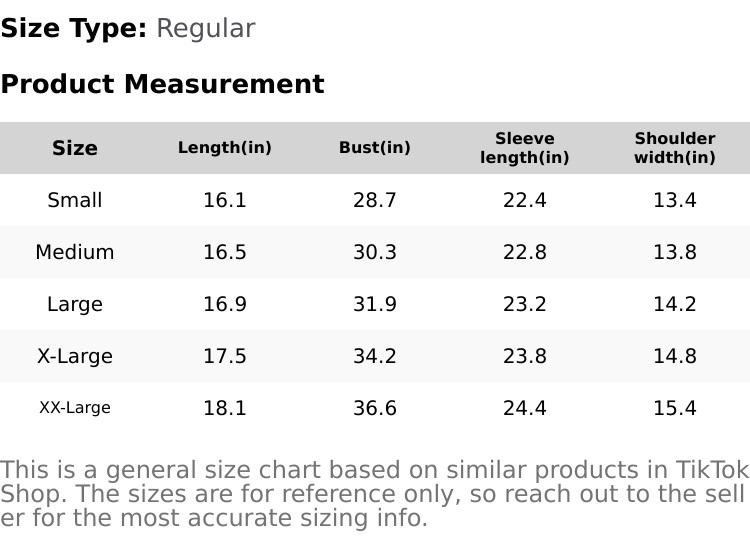Select the Small size row label
The height and width of the screenshot is (554, 750).
pos(75,200)
